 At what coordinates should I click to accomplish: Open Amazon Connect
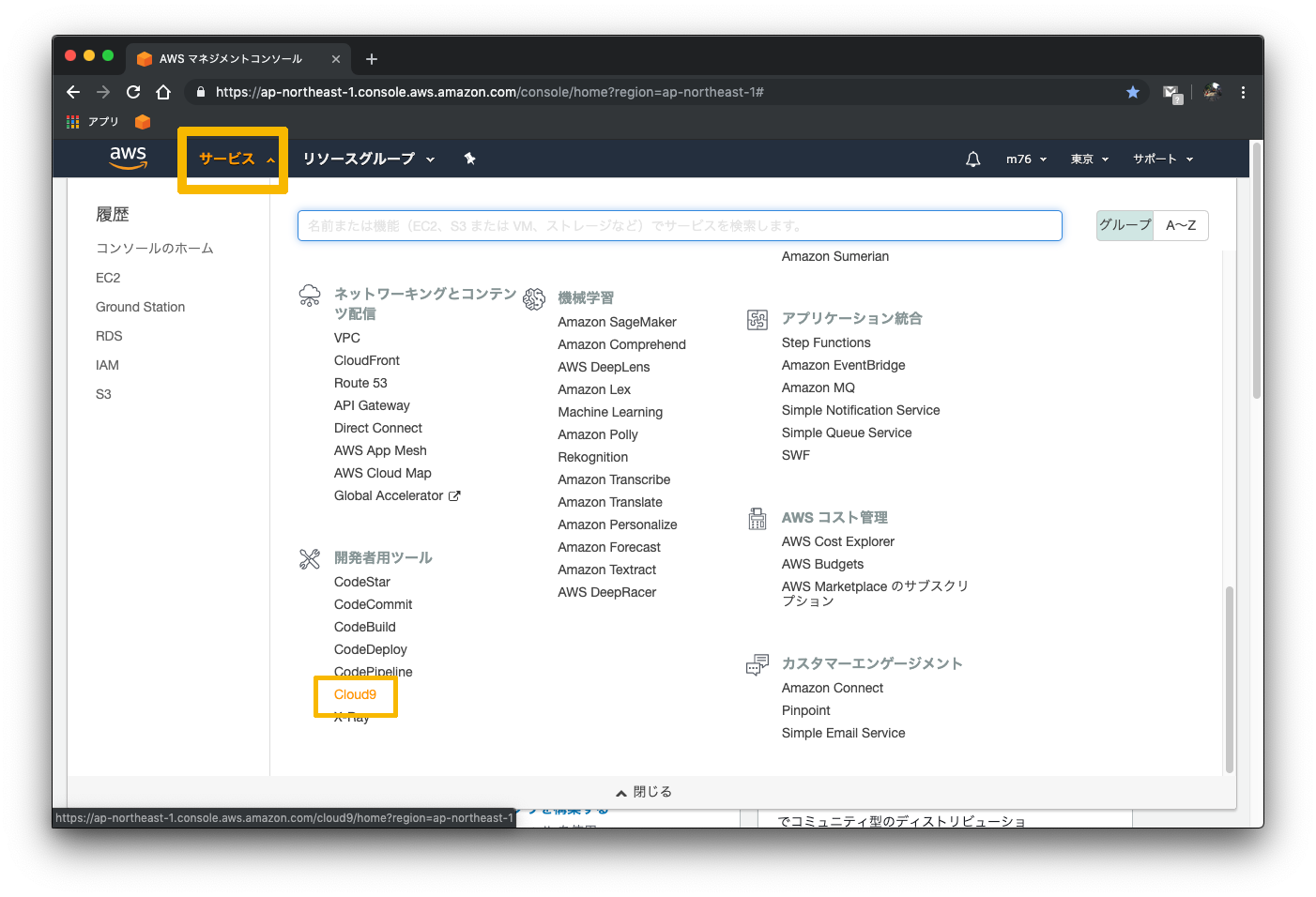(833, 688)
